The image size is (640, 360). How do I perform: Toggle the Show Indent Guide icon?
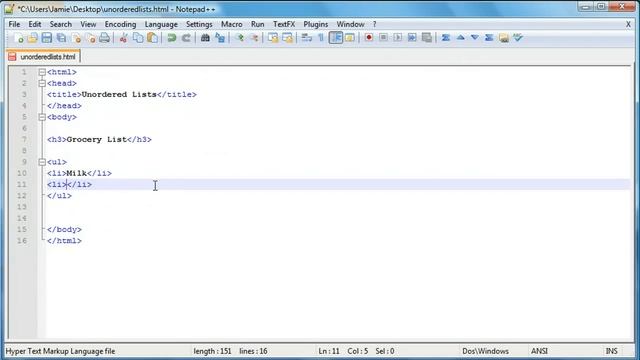pyautogui.click(x=336, y=38)
